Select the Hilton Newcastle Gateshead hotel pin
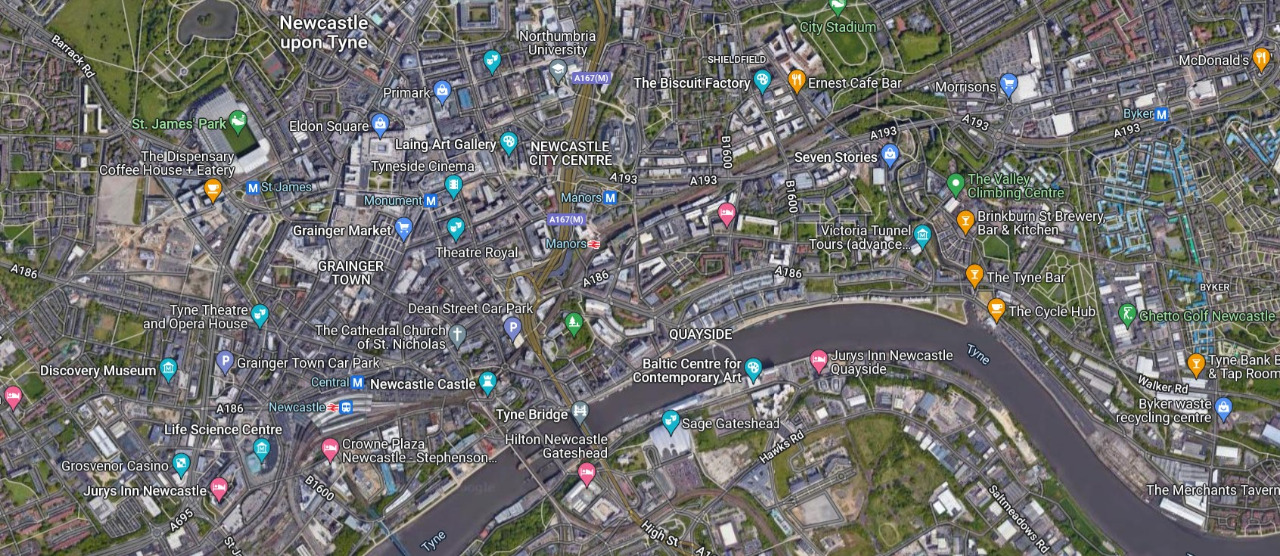 [587, 473]
